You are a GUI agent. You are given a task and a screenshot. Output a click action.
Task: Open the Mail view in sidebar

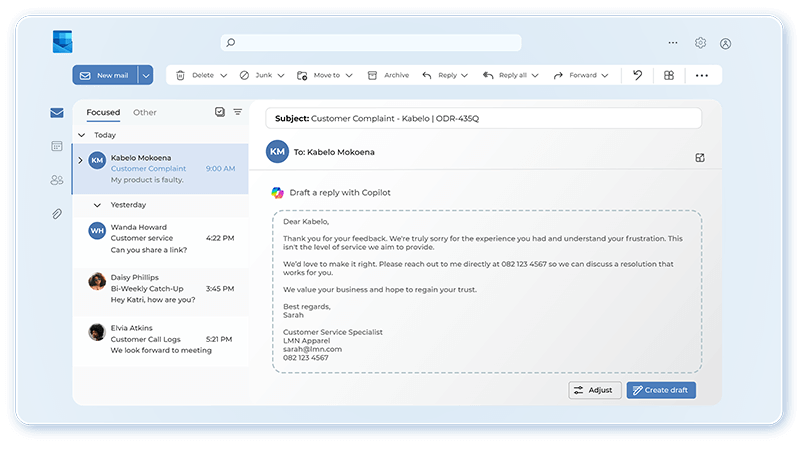pyautogui.click(x=57, y=113)
